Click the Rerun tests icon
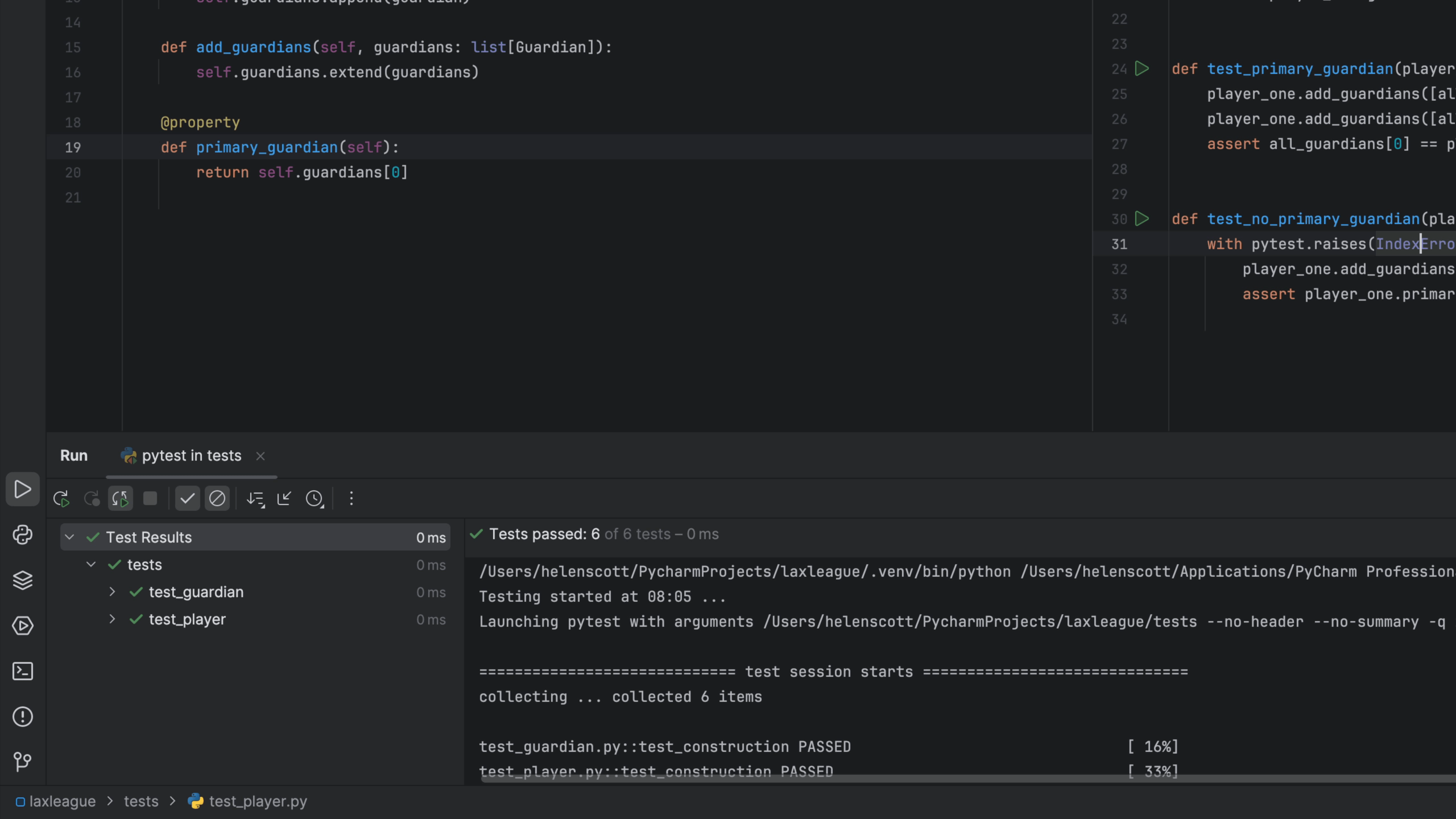This screenshot has height=819, width=1456. (61, 499)
